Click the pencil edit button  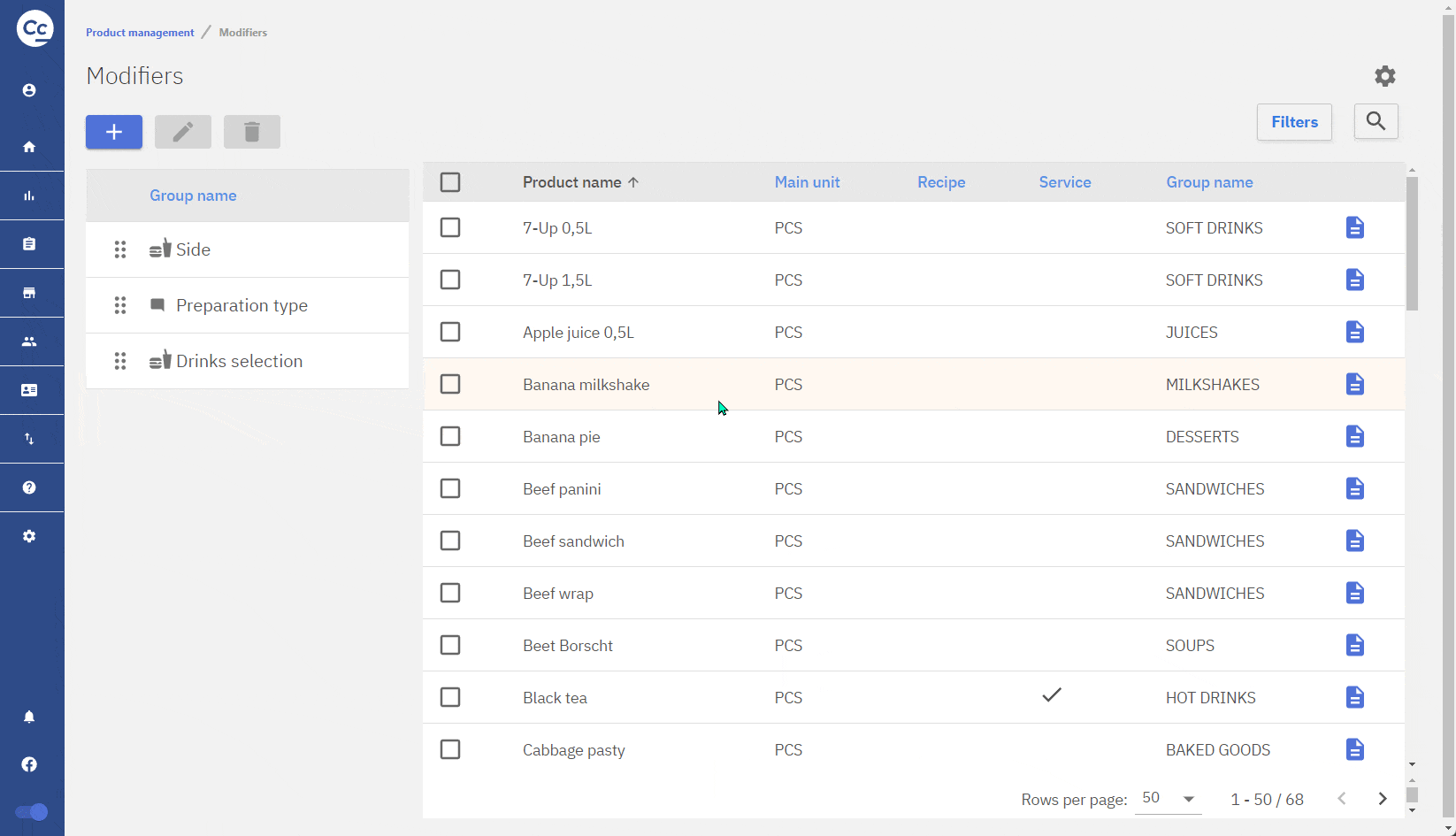[183, 132]
